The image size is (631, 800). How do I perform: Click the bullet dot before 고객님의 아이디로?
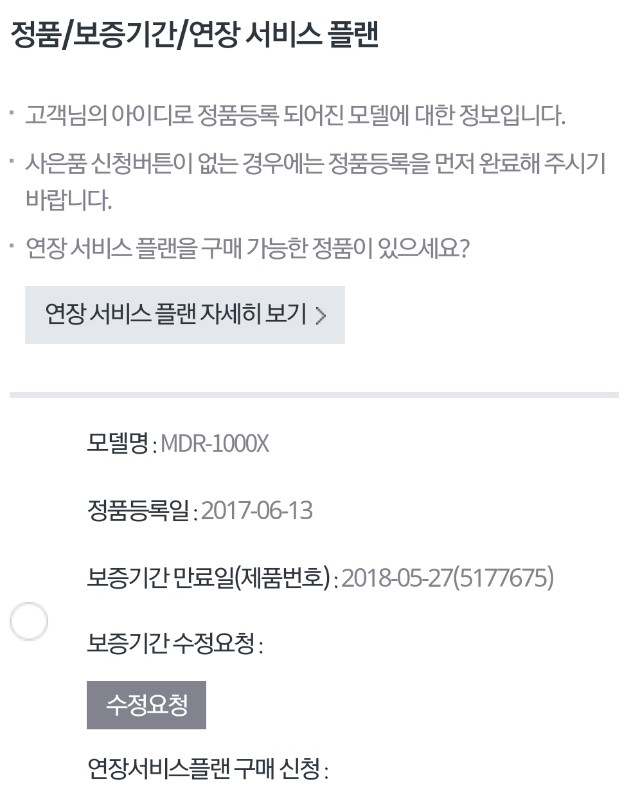coord(11,112)
